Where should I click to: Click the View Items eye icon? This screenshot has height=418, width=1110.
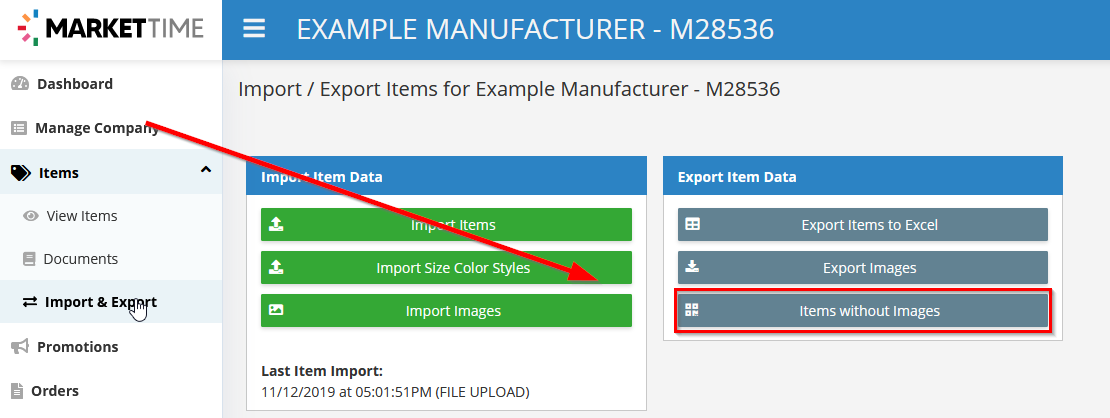click(x=30, y=216)
